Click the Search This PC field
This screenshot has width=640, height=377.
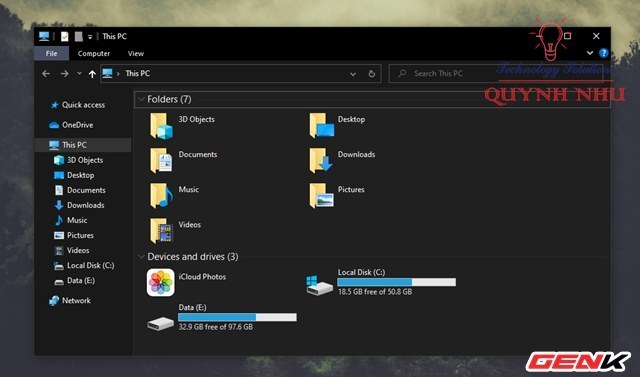click(496, 73)
